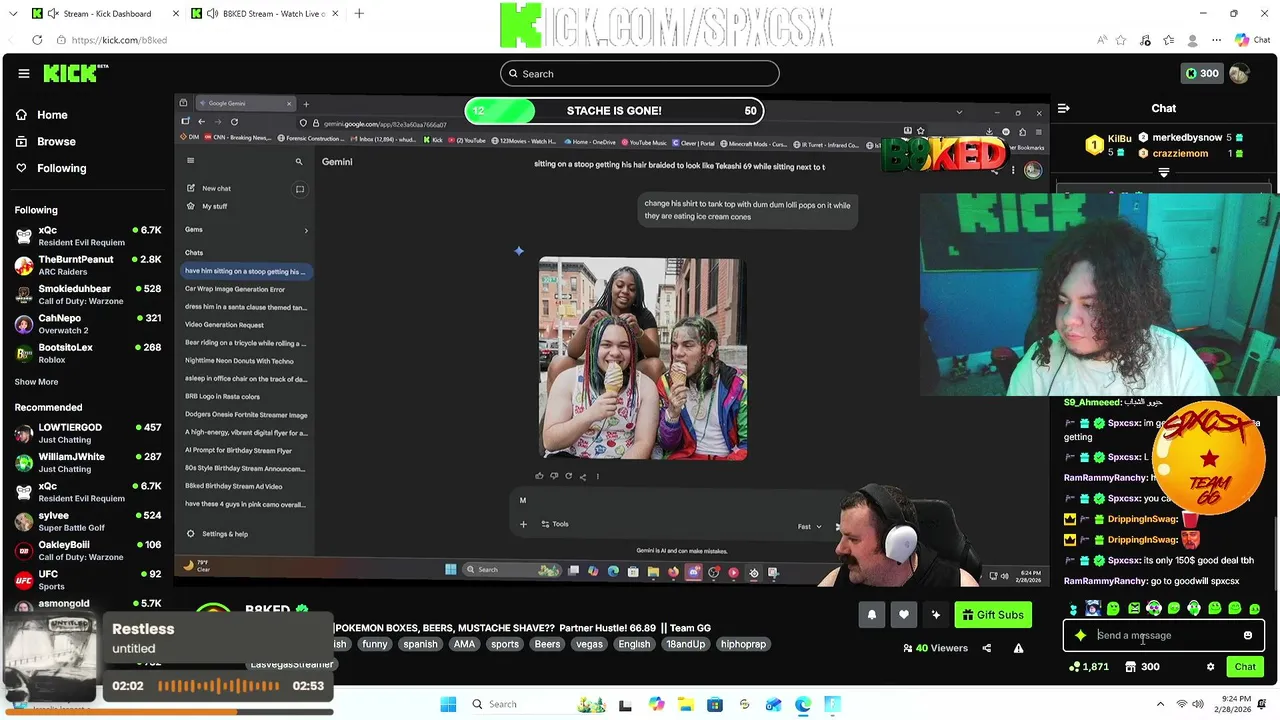The image size is (1280, 720).
Task: Open Smokieduhbear channel
Action: tap(87, 295)
